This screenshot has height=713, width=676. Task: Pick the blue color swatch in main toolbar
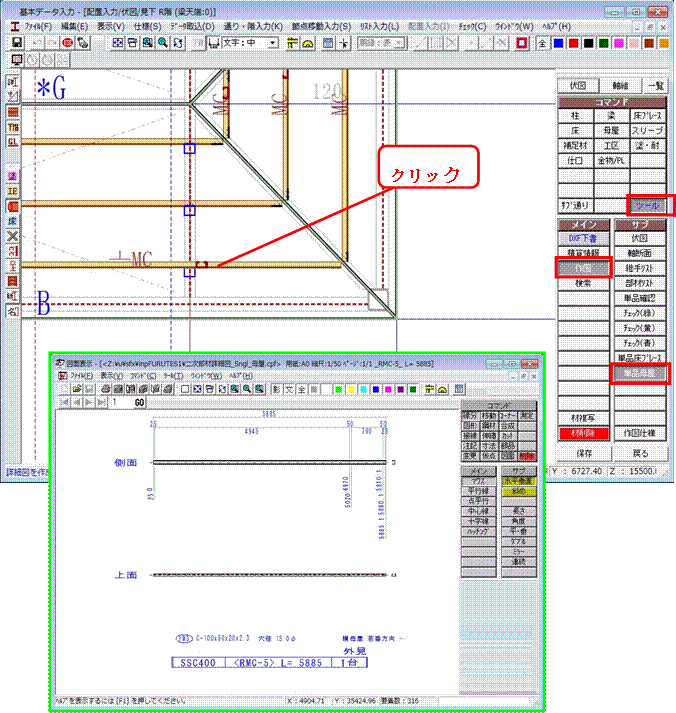click(558, 43)
